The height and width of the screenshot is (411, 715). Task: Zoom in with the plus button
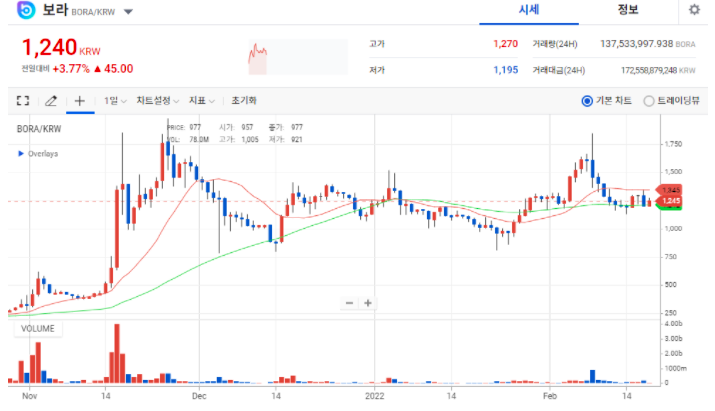pos(368,303)
